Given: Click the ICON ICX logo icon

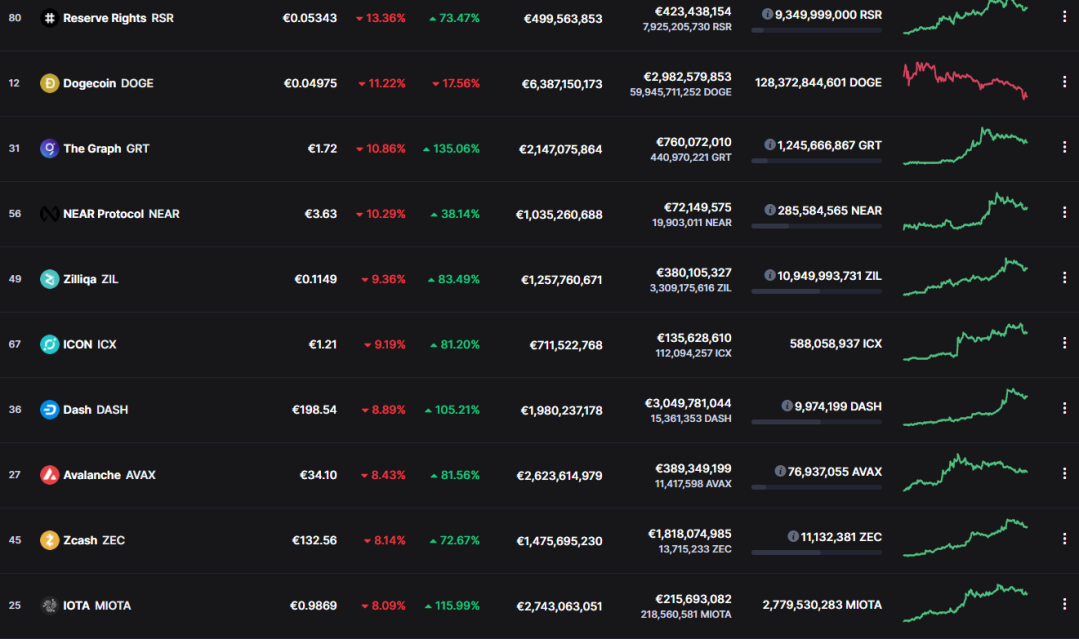Looking at the screenshot, I should point(49,344).
